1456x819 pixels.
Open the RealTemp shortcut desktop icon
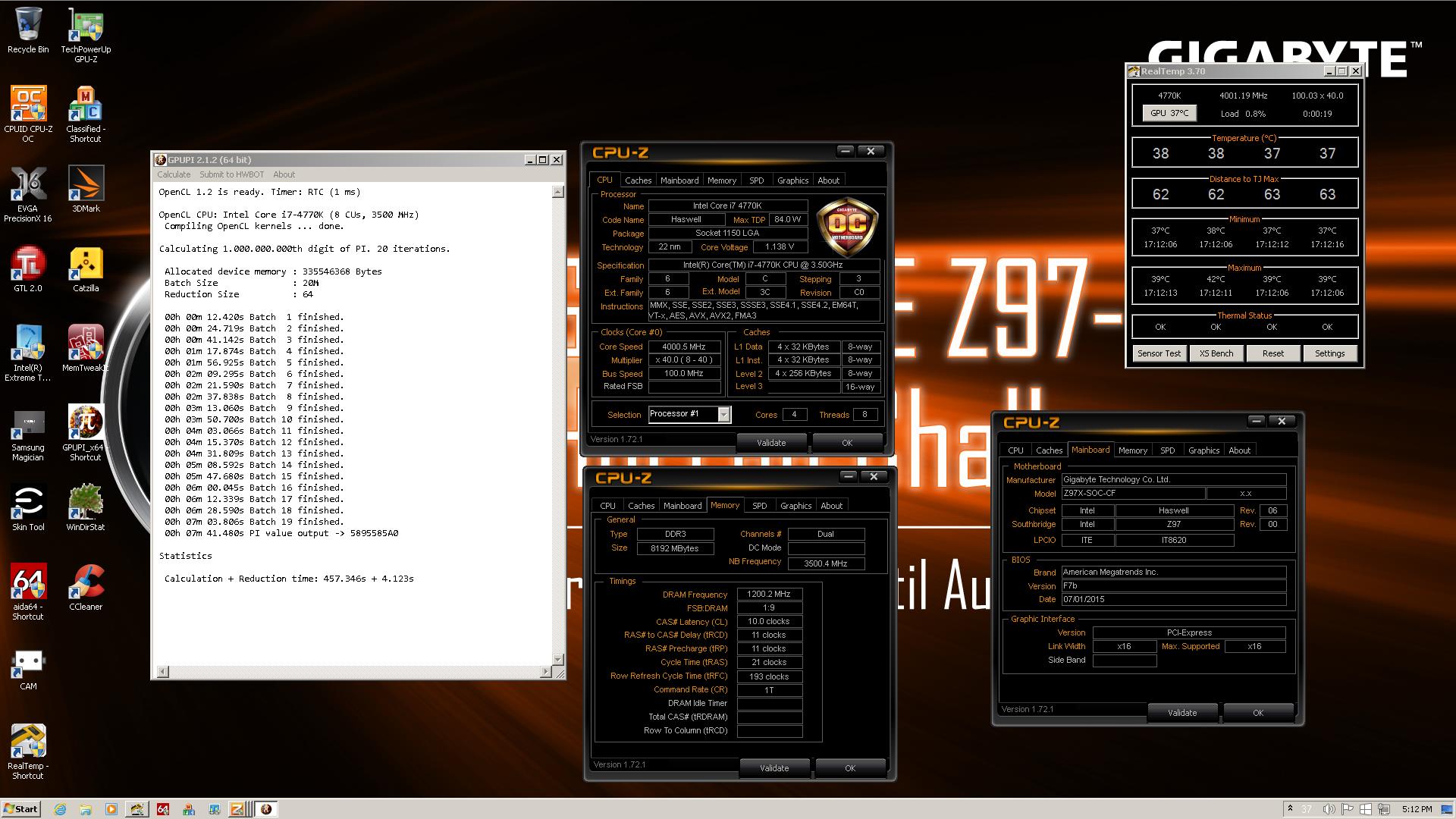point(28,752)
